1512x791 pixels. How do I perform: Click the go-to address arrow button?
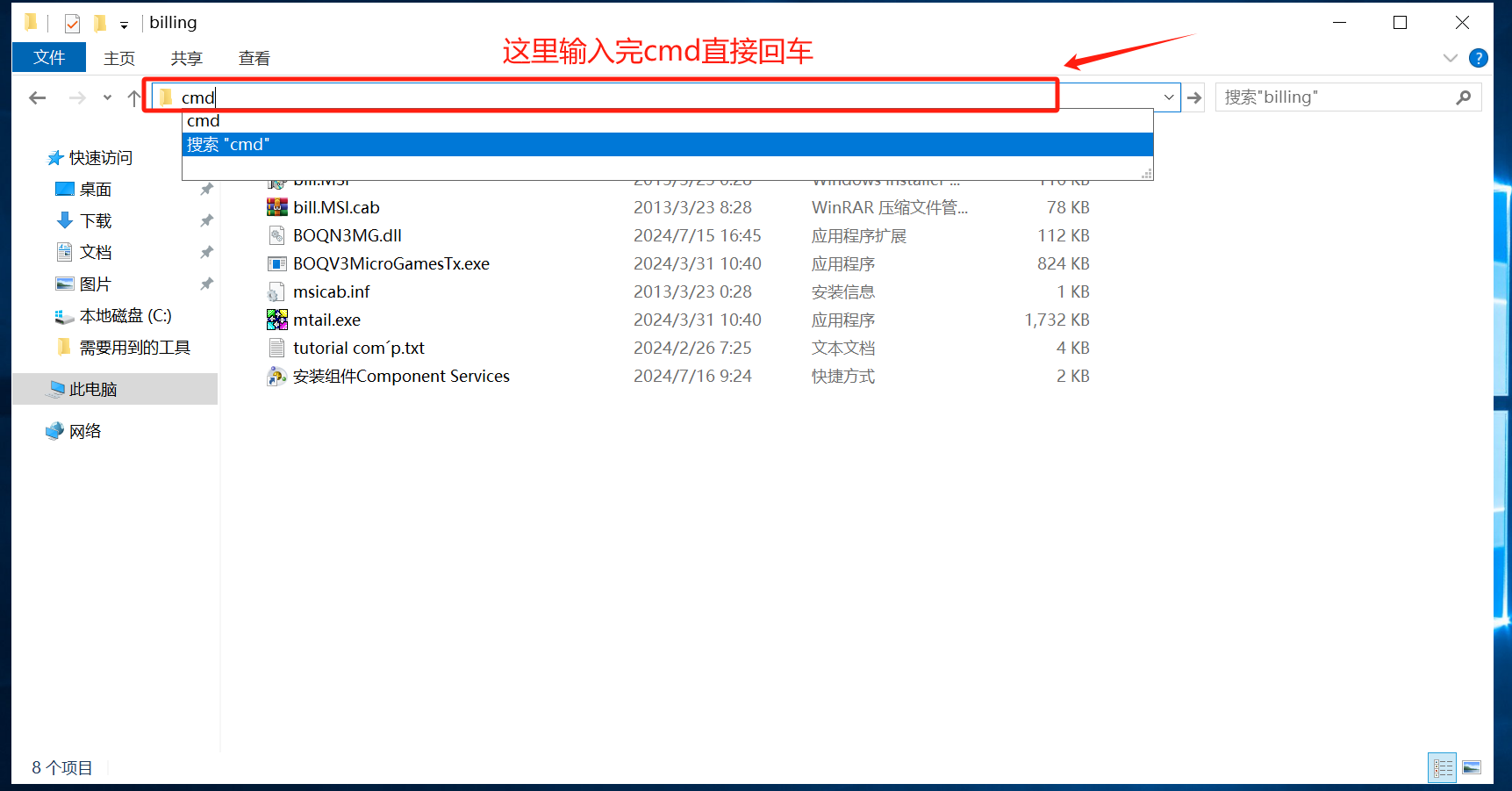pos(1194,97)
